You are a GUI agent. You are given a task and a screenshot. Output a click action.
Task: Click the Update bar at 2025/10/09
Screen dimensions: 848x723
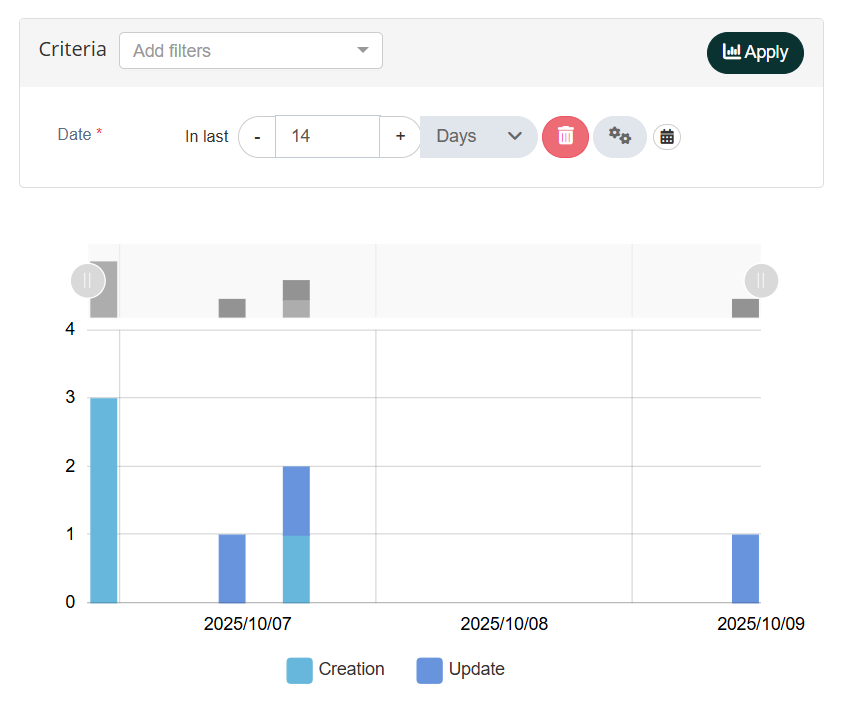click(745, 568)
